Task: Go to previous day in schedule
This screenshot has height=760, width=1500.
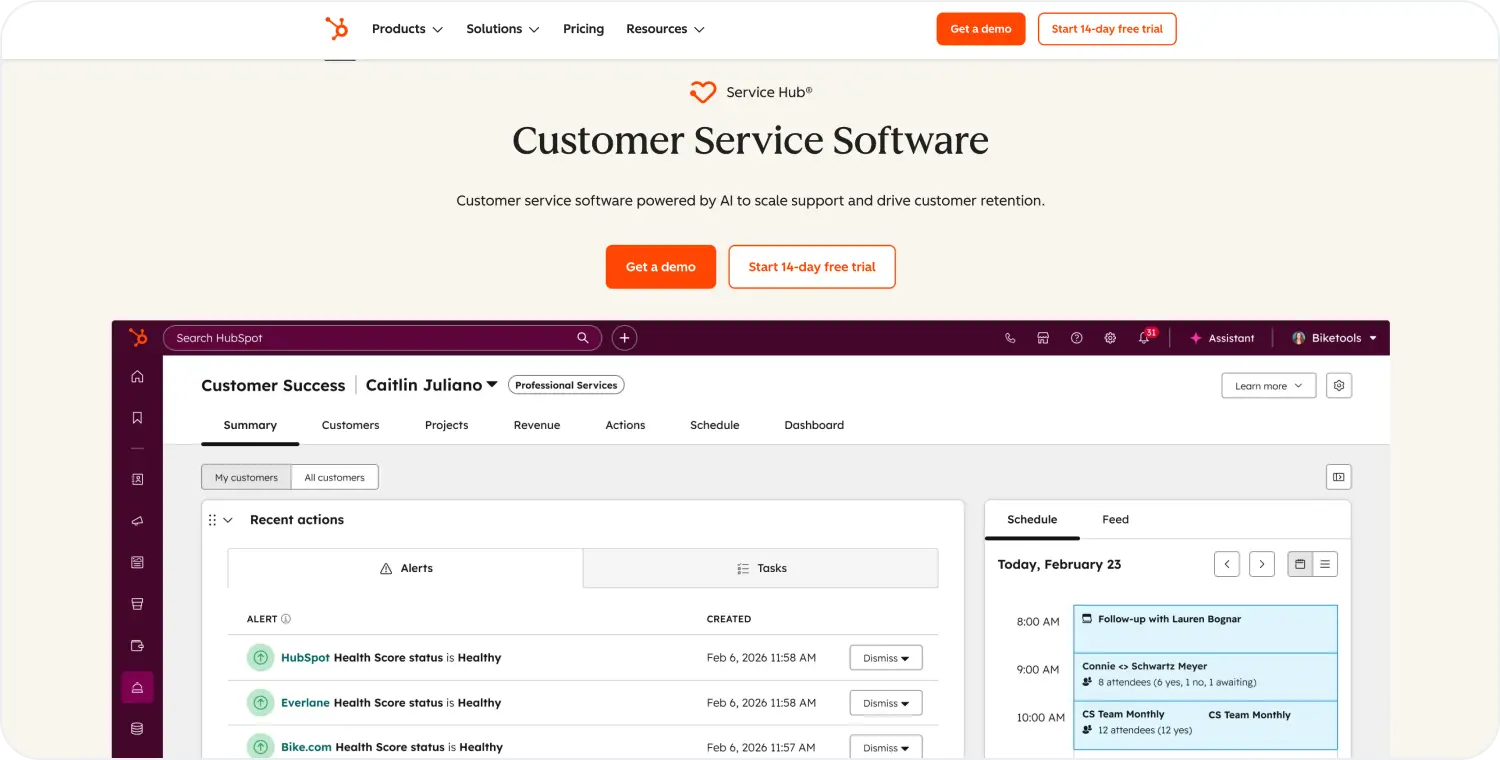Action: pos(1227,564)
